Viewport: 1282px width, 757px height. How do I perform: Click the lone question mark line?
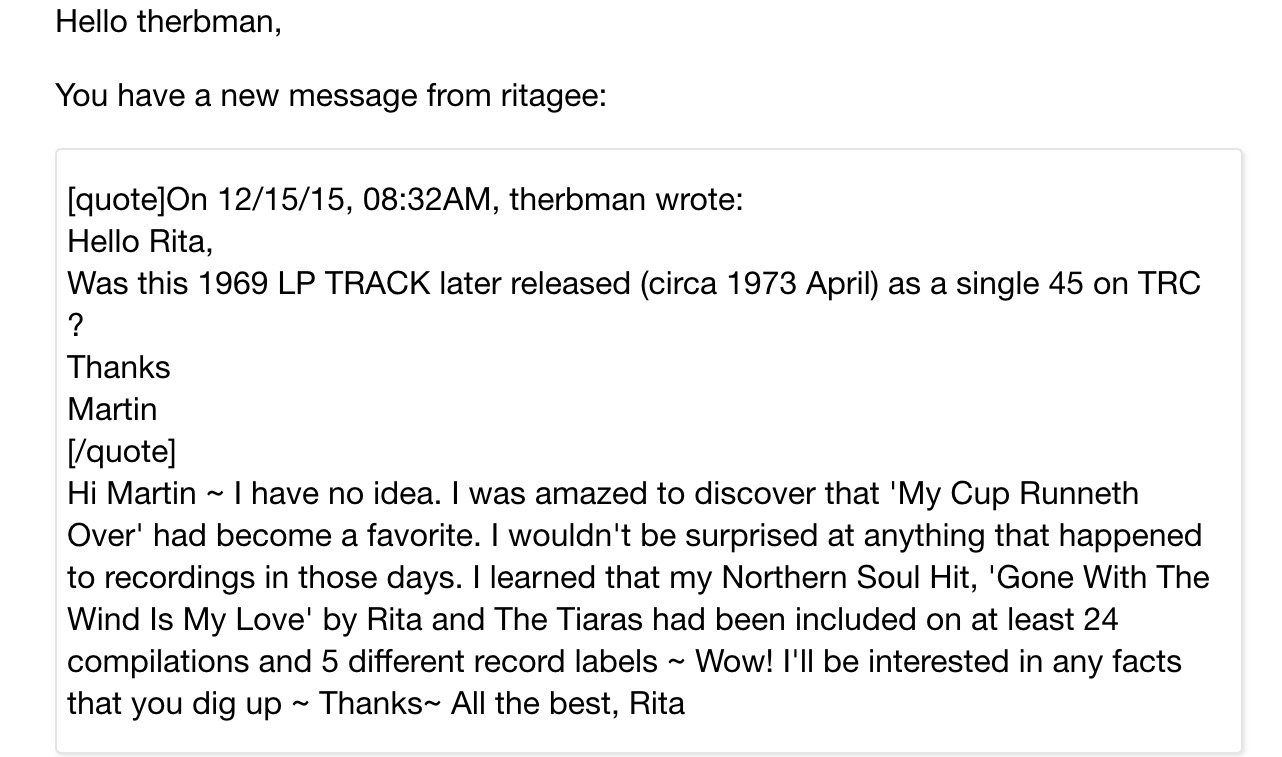click(76, 325)
